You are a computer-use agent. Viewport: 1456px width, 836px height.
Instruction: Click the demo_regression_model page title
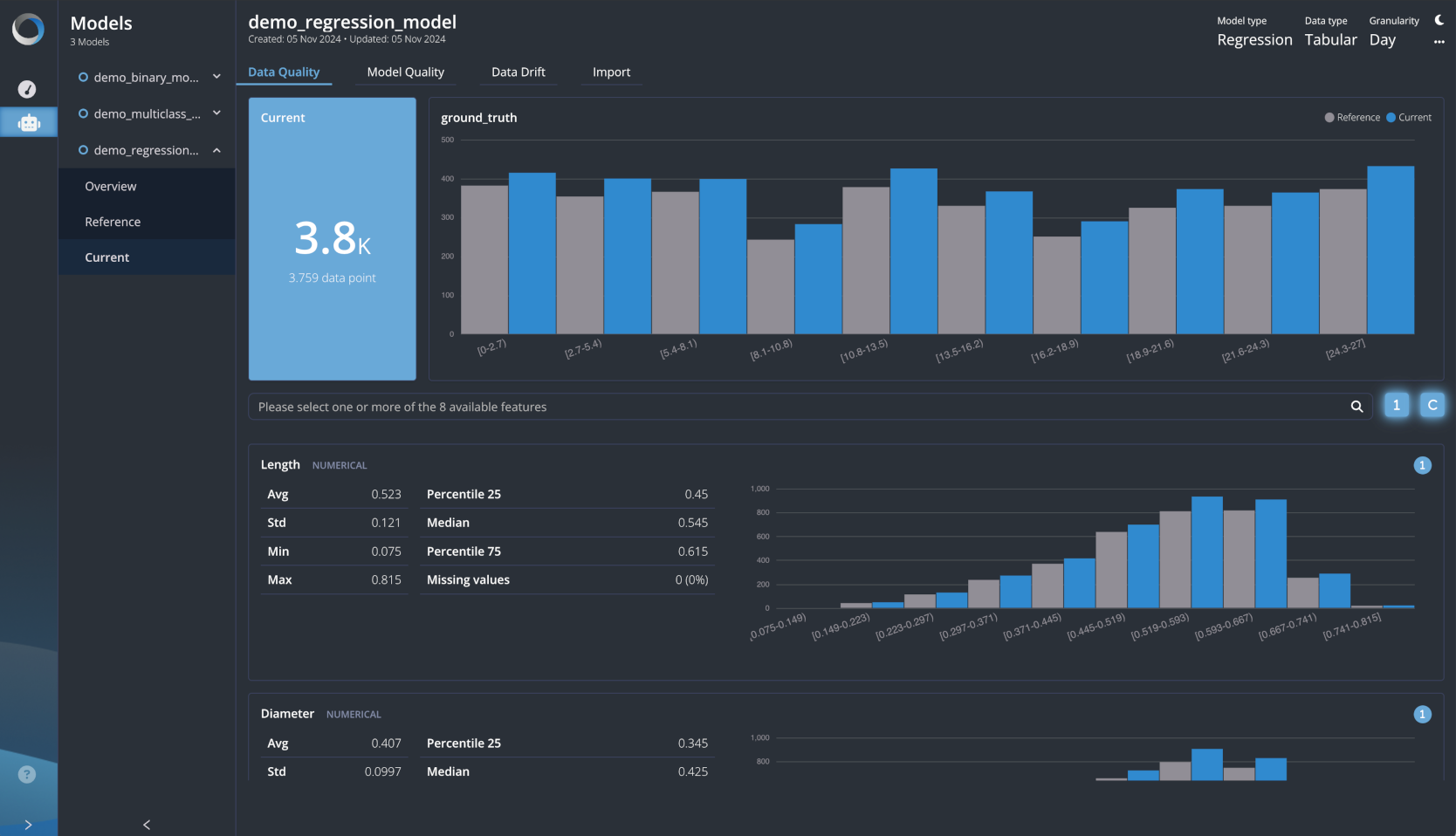352,22
